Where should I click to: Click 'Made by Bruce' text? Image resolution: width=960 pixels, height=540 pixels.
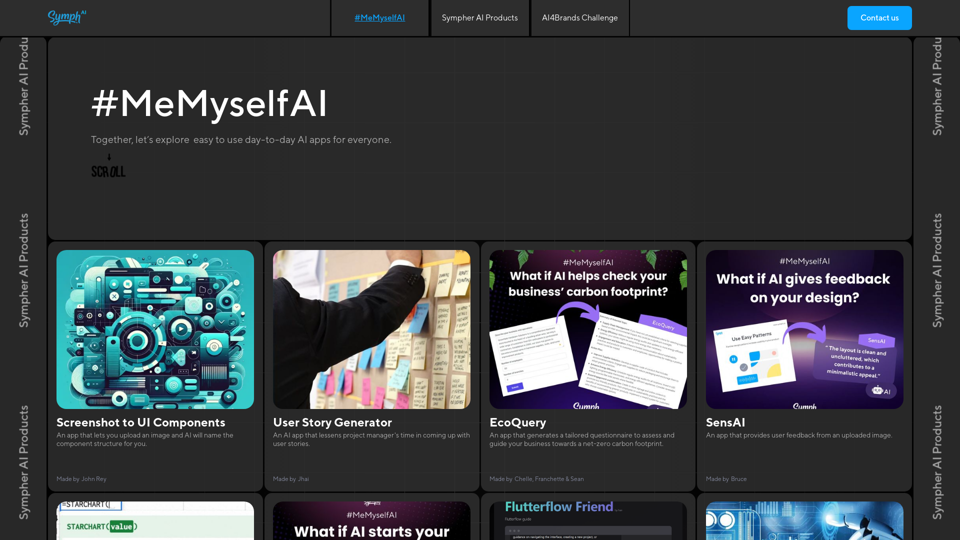click(726, 479)
